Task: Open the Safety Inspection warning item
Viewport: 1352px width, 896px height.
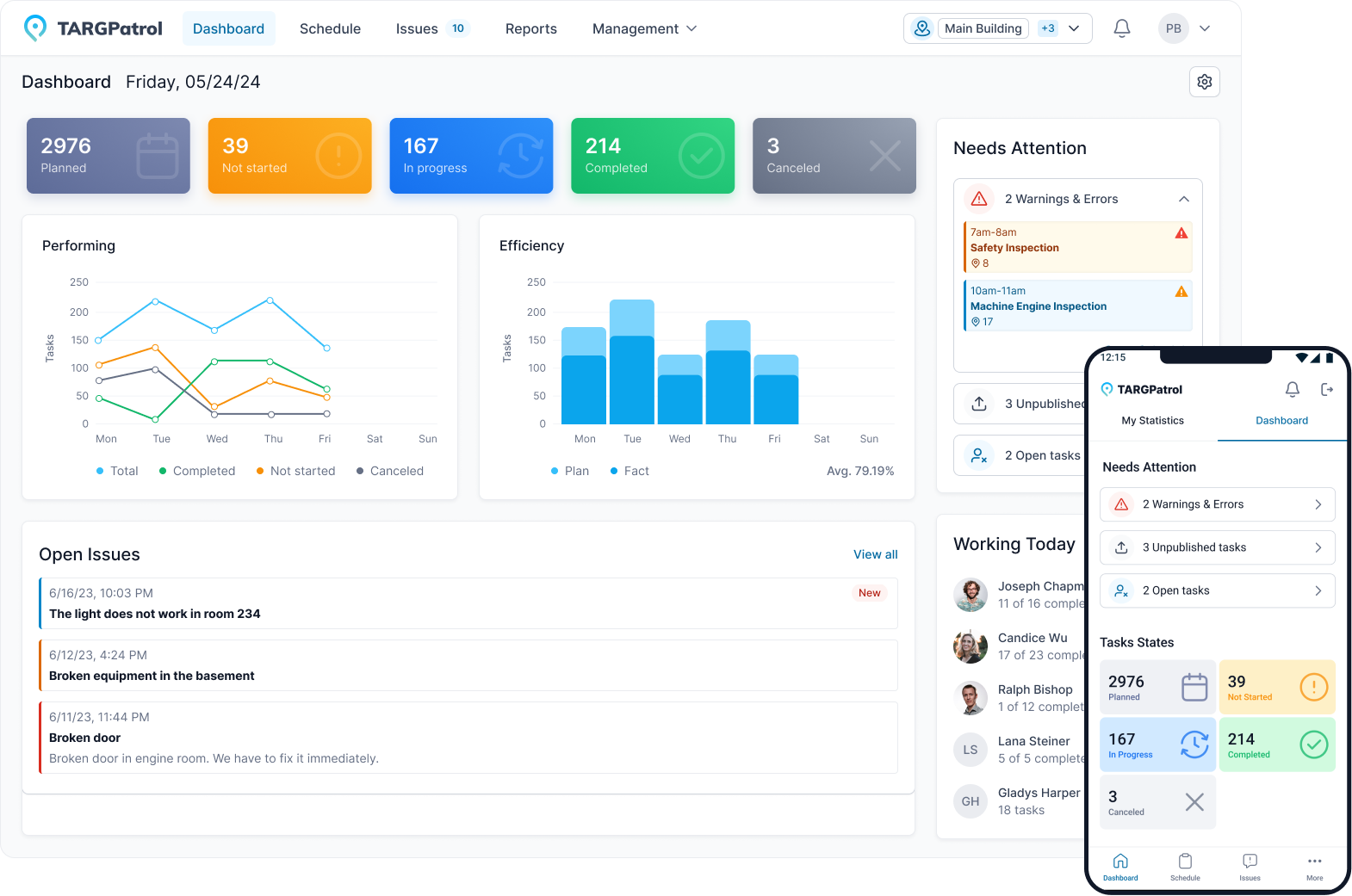Action: coord(1078,247)
